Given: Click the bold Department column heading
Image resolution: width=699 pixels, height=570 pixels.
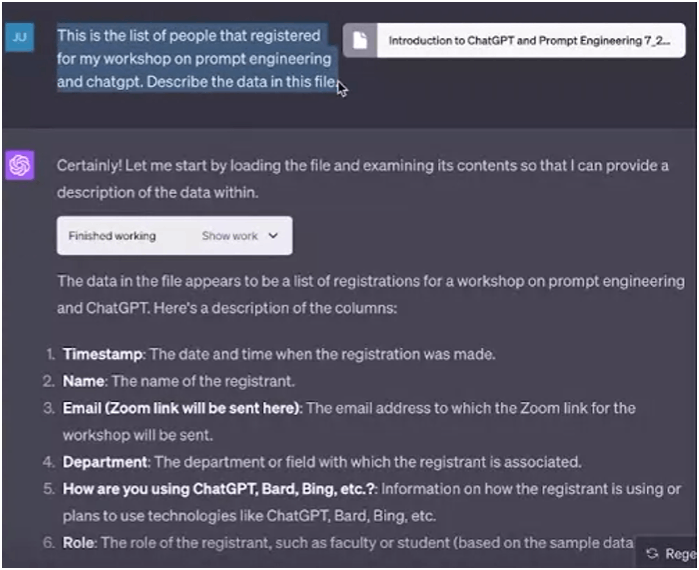Looking at the screenshot, I should pos(104,462).
